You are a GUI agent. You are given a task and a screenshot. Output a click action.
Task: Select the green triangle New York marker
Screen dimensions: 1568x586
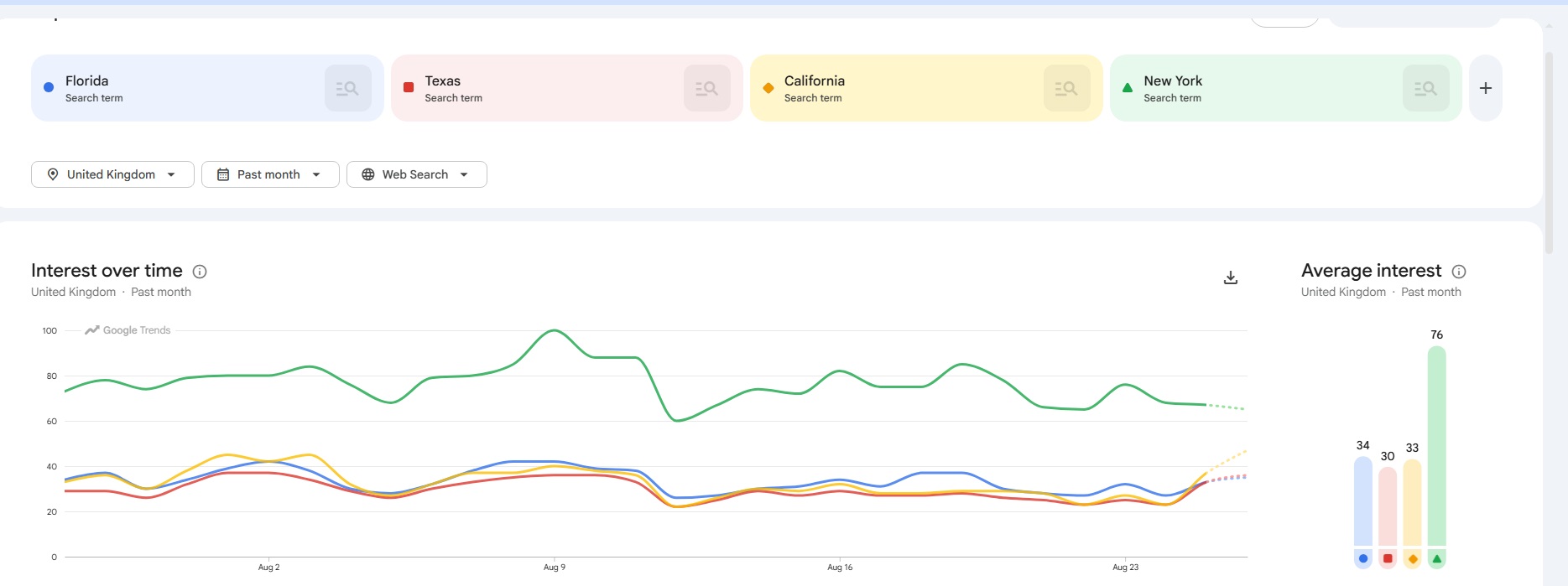(1128, 87)
